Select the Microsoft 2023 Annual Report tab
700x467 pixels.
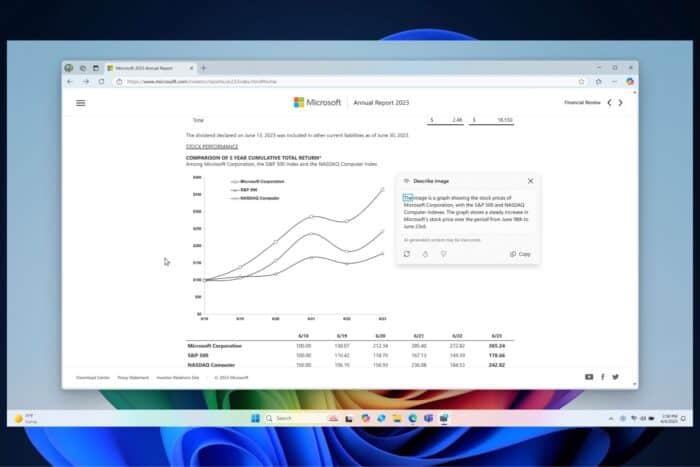coord(150,68)
